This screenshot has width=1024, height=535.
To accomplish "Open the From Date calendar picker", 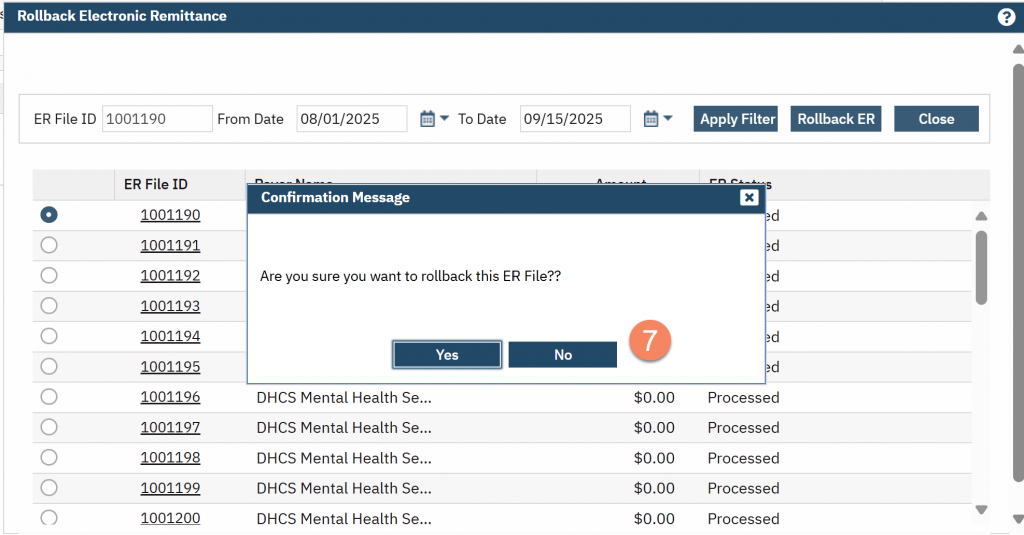I will tap(434, 119).
